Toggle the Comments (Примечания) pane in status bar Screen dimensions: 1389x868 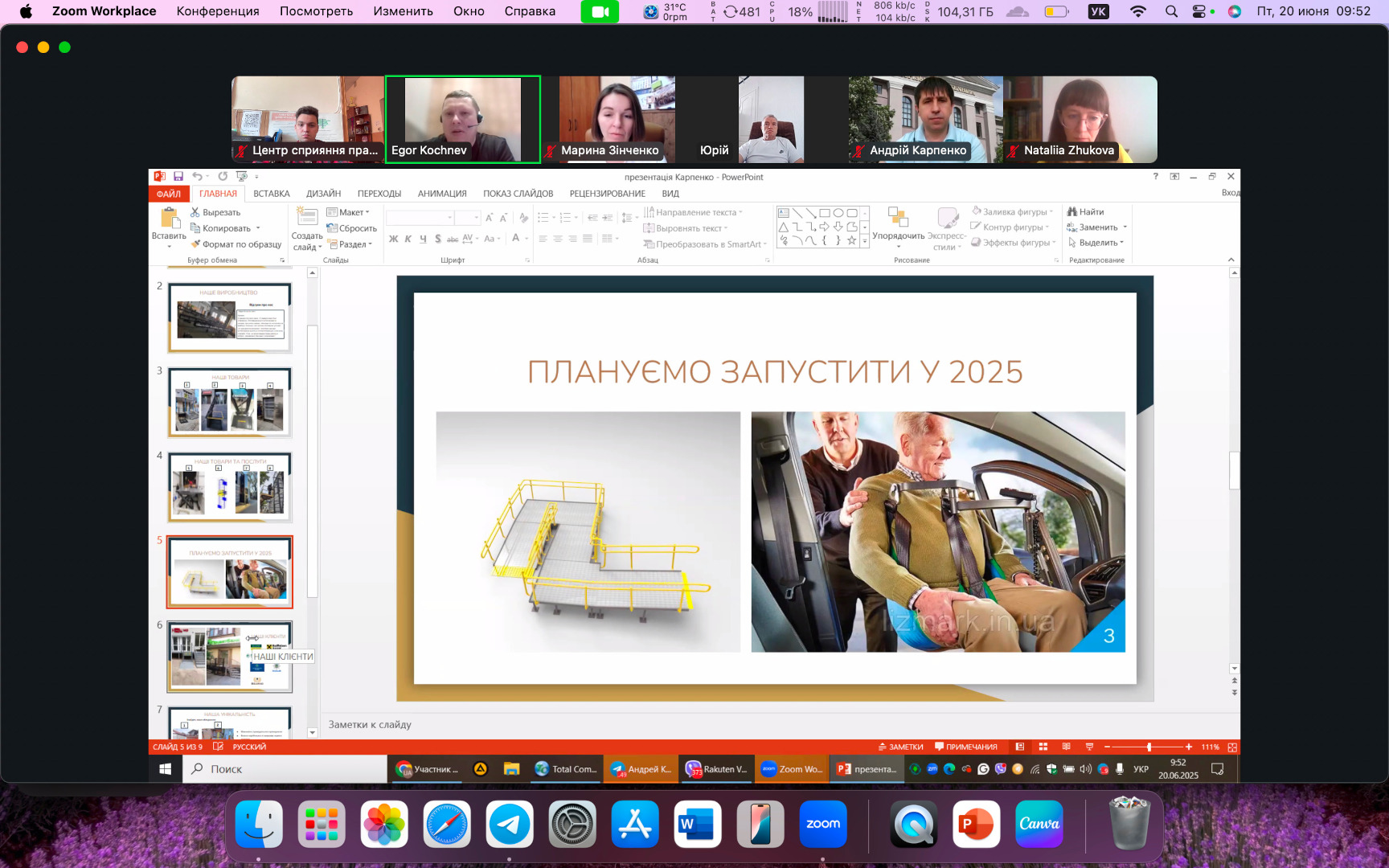pos(965,747)
